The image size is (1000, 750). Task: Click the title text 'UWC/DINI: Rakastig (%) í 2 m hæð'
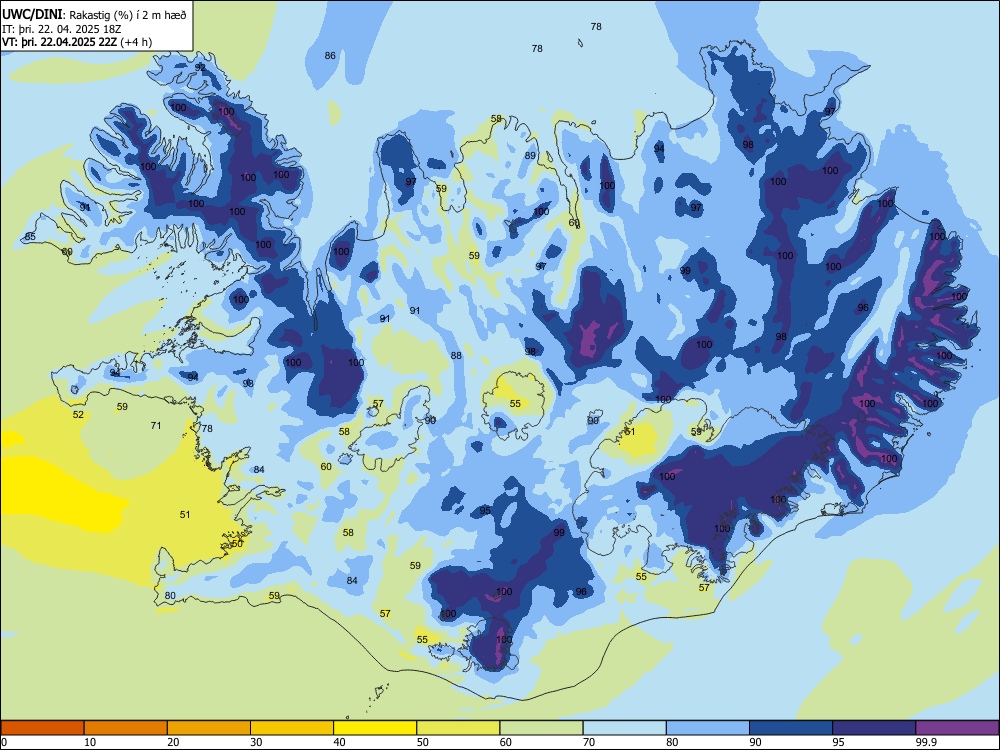click(94, 14)
